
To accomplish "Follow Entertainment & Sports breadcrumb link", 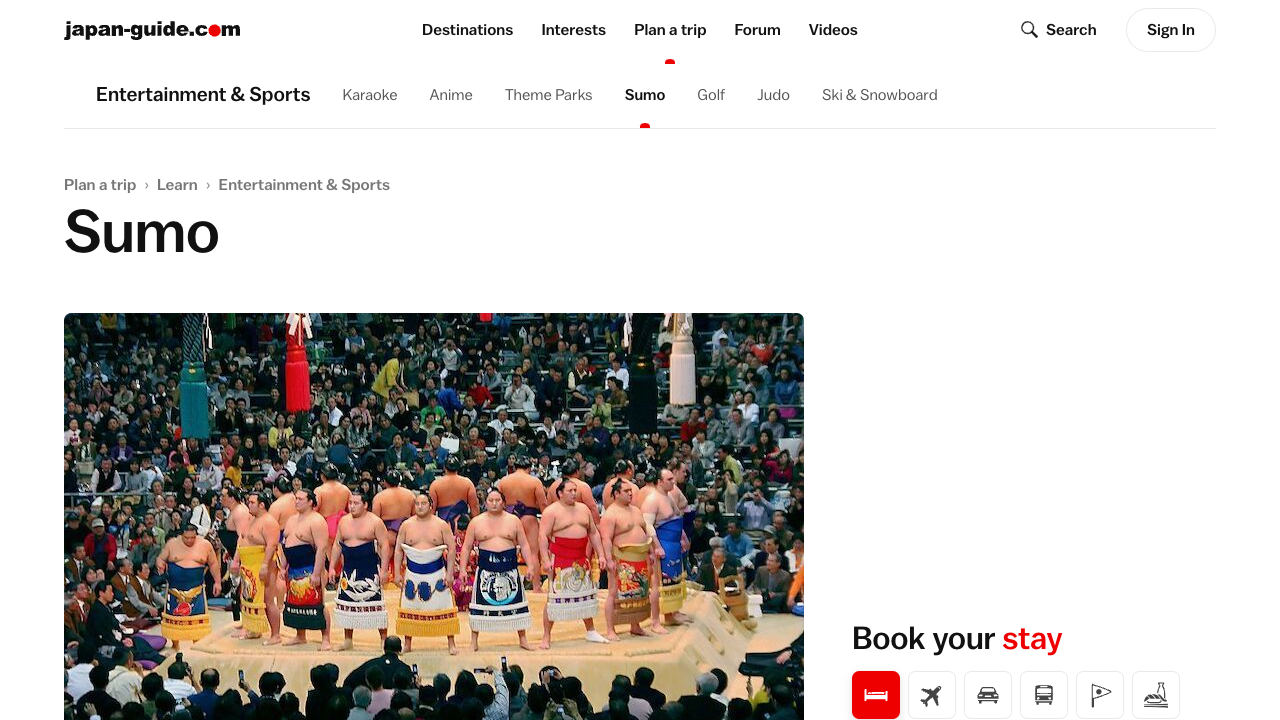I will (304, 185).
